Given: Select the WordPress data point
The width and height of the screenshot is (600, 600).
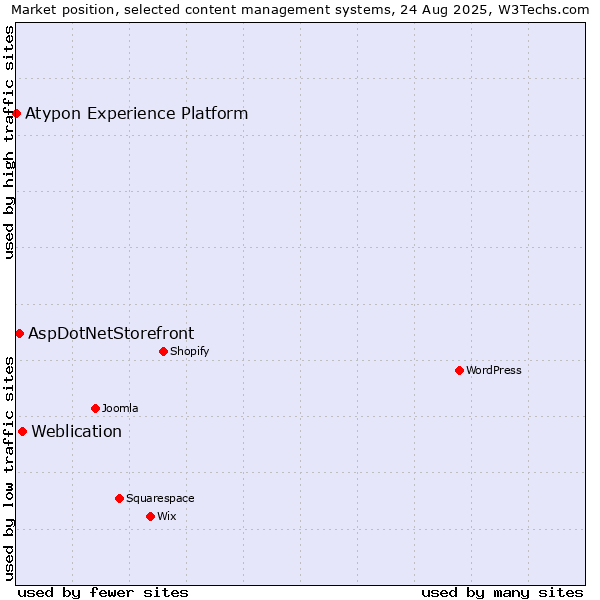Looking at the screenshot, I should 460,370.
